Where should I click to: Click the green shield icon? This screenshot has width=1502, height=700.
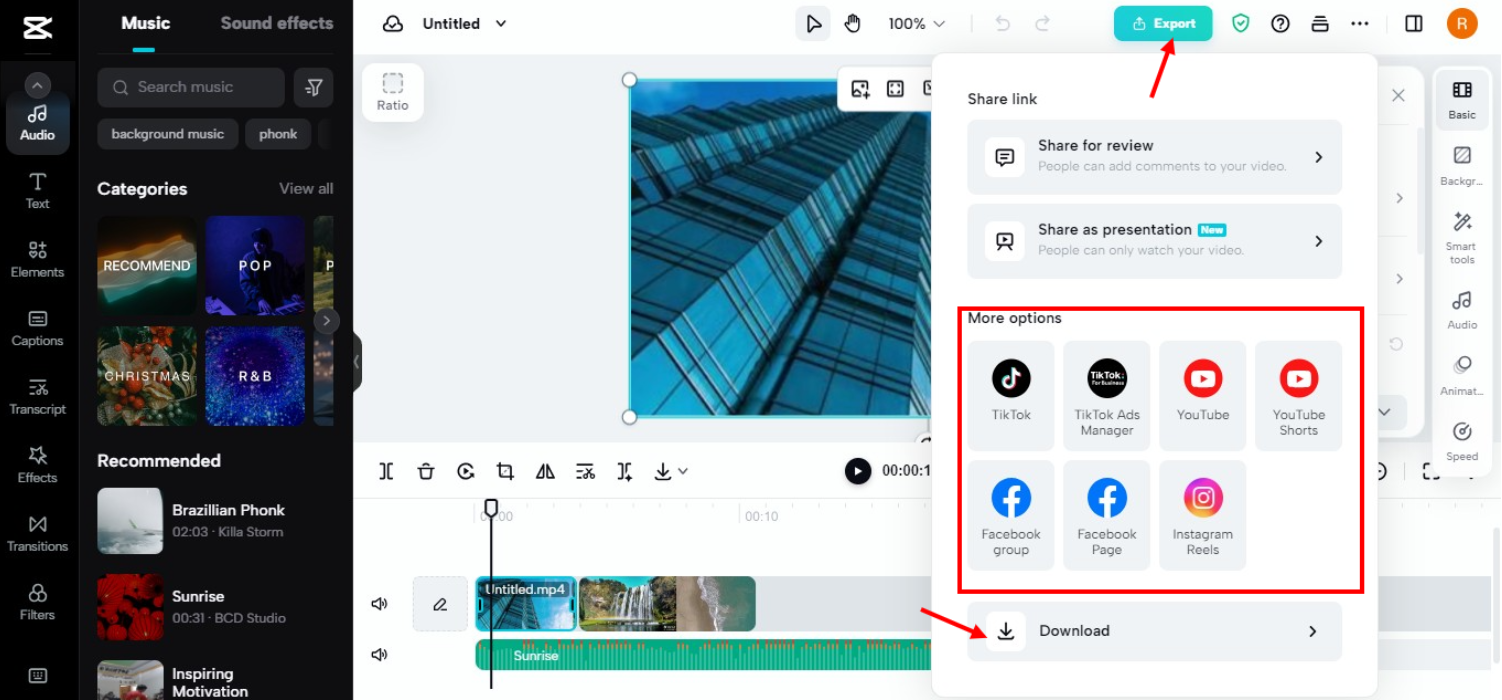1241,24
